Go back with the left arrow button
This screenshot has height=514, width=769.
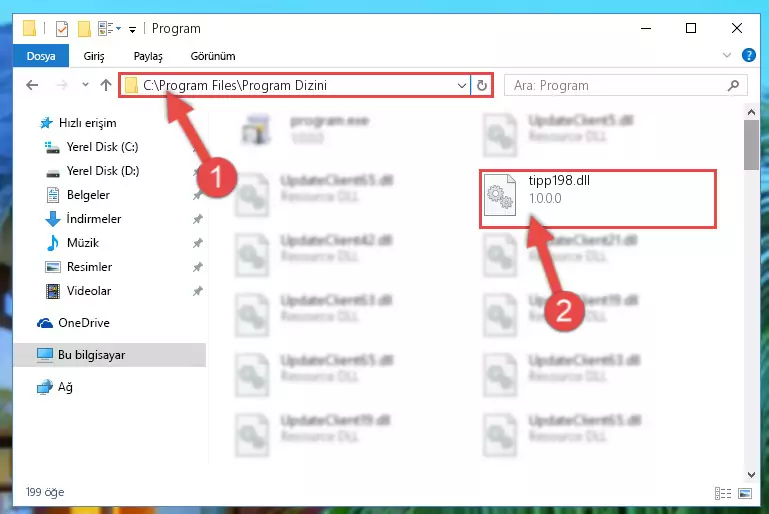coord(32,85)
